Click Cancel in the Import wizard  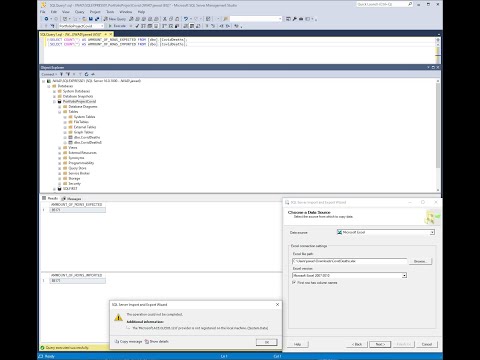pyautogui.click(x=427, y=344)
